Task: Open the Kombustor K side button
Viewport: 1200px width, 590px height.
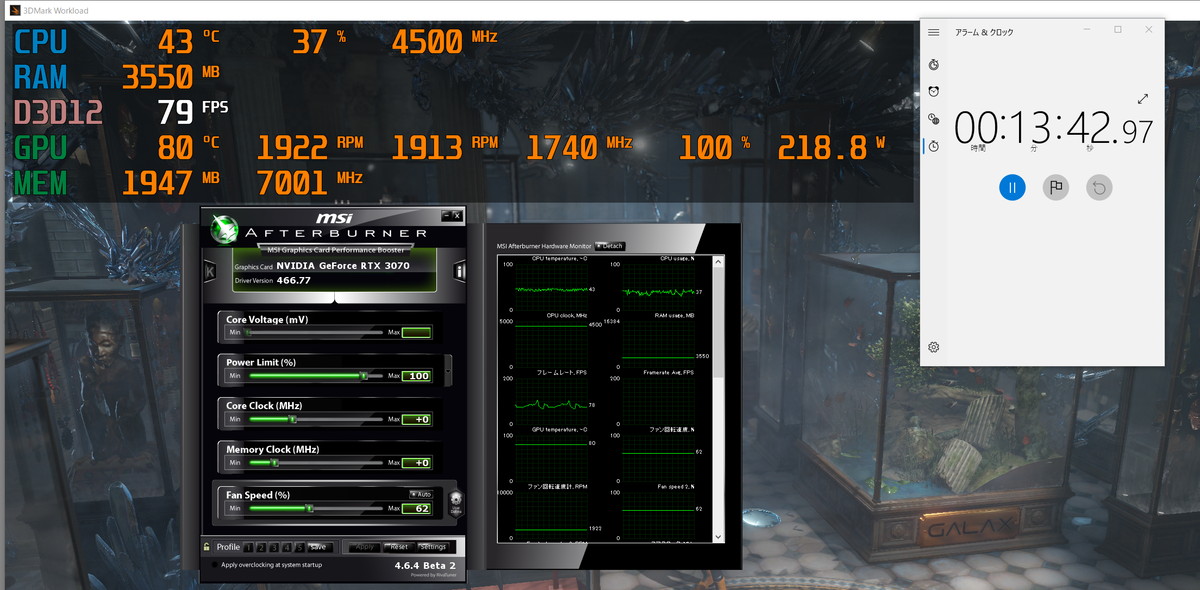Action: pyautogui.click(x=209, y=271)
